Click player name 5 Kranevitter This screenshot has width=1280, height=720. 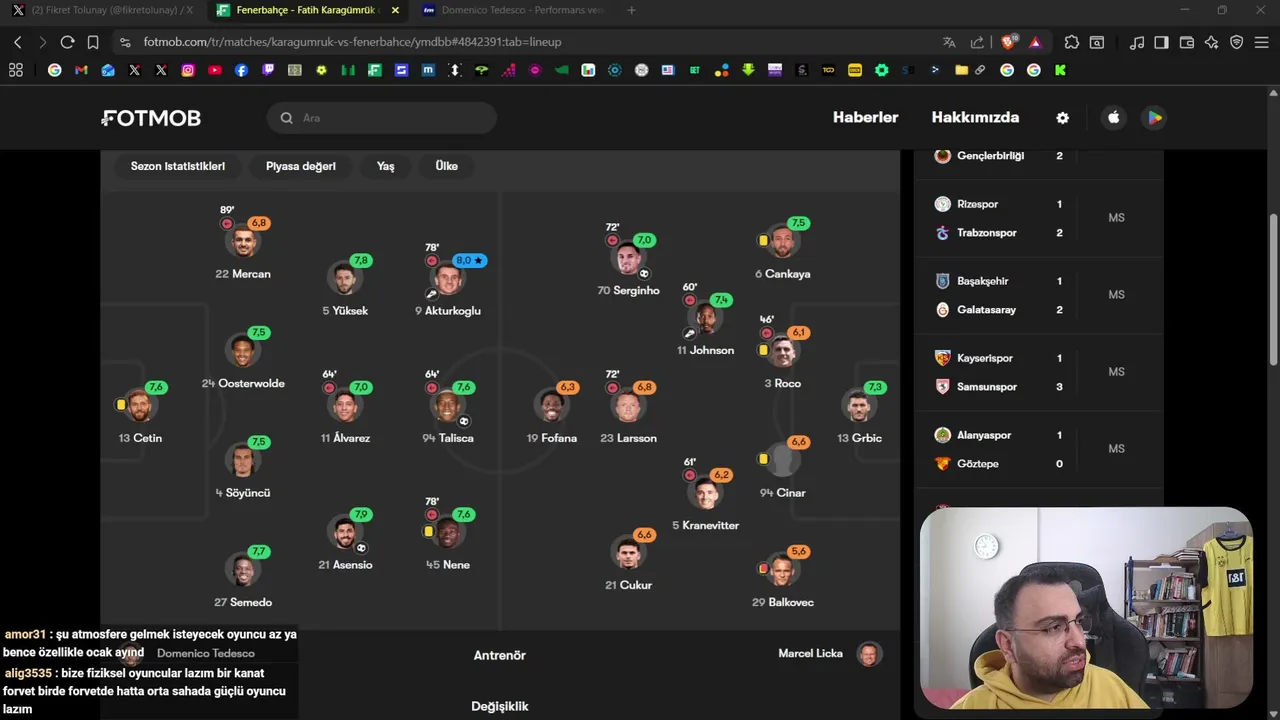click(x=705, y=526)
